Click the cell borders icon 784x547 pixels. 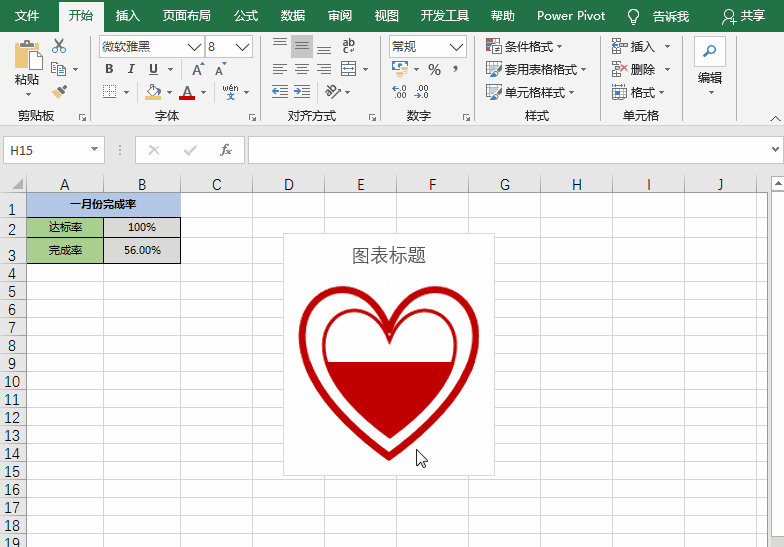coord(110,92)
